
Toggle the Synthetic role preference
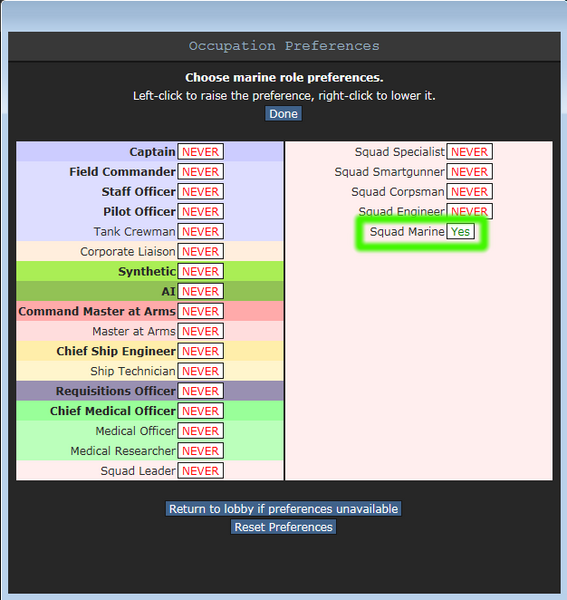[x=200, y=271]
